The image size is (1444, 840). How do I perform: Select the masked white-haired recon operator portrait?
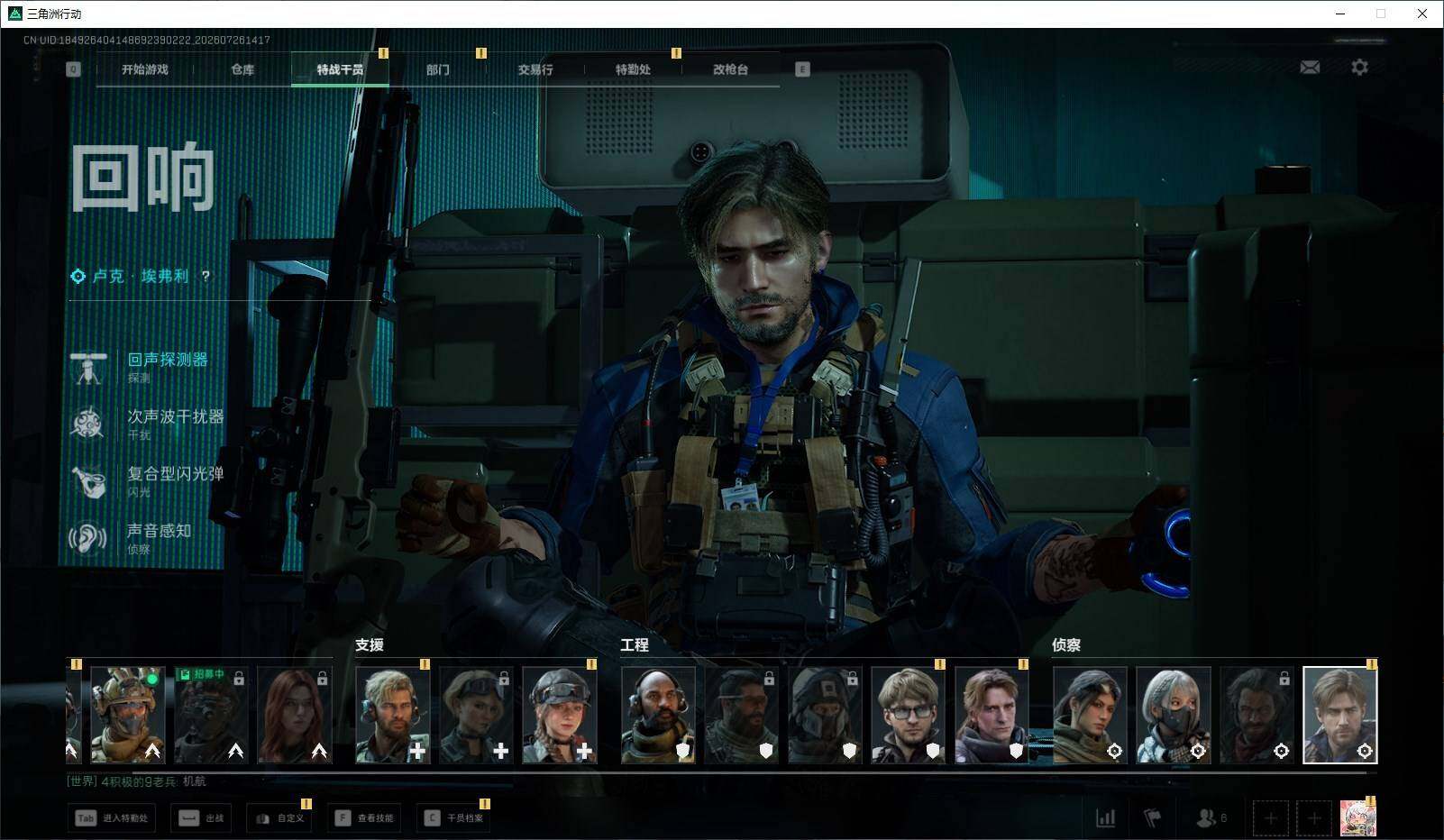(1173, 716)
